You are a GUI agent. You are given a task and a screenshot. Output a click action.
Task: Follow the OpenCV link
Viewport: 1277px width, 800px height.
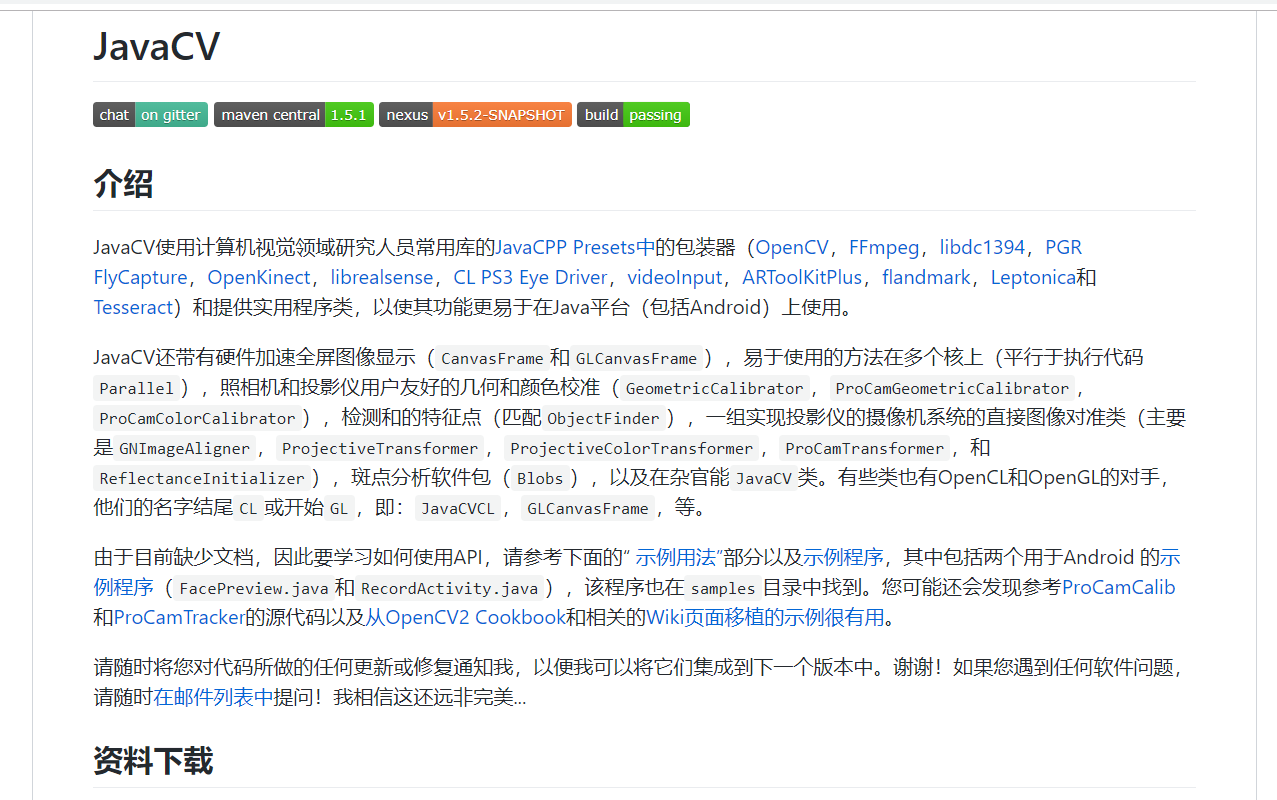792,247
